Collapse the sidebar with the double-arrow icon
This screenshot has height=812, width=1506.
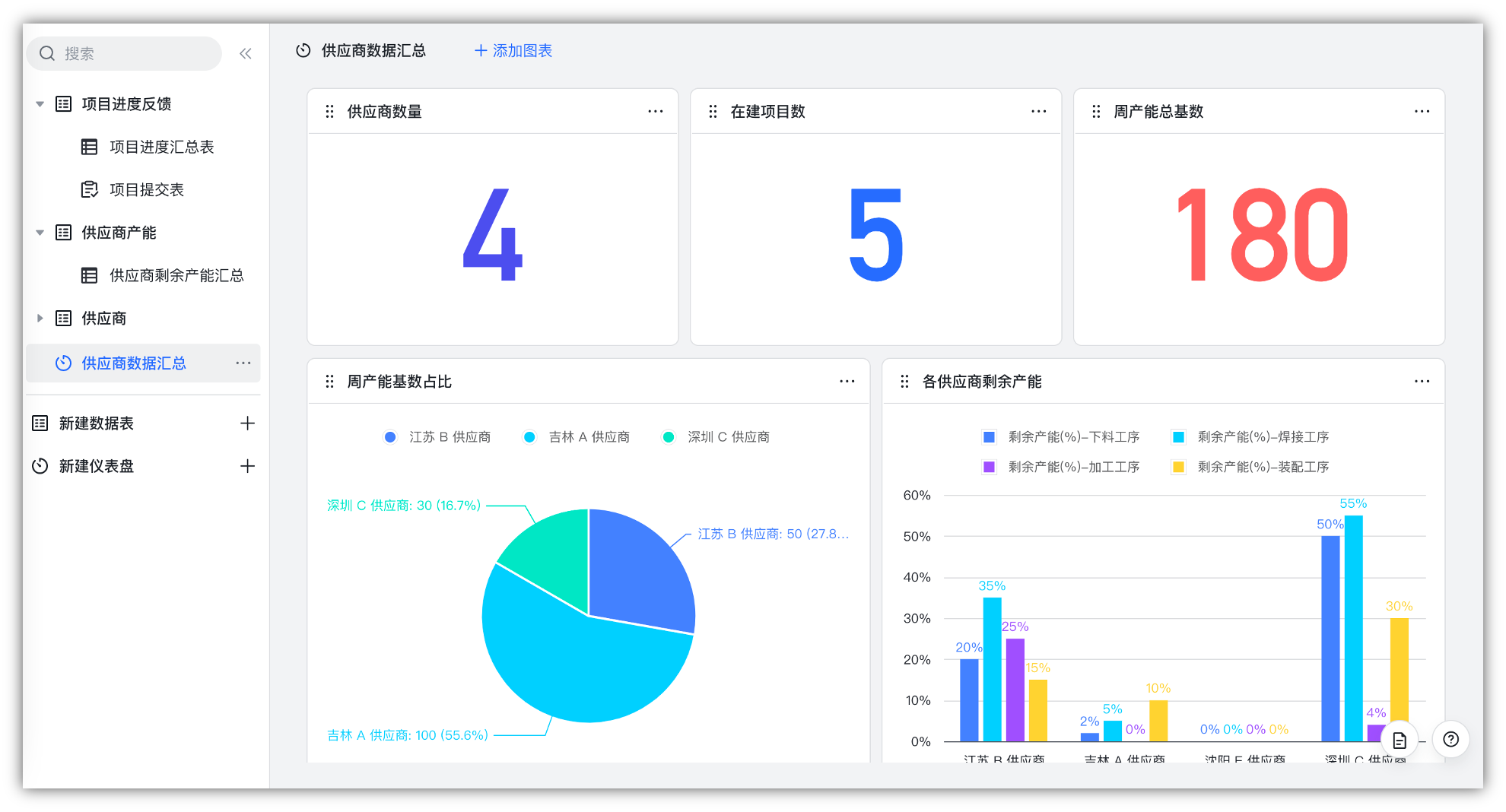coord(245,53)
